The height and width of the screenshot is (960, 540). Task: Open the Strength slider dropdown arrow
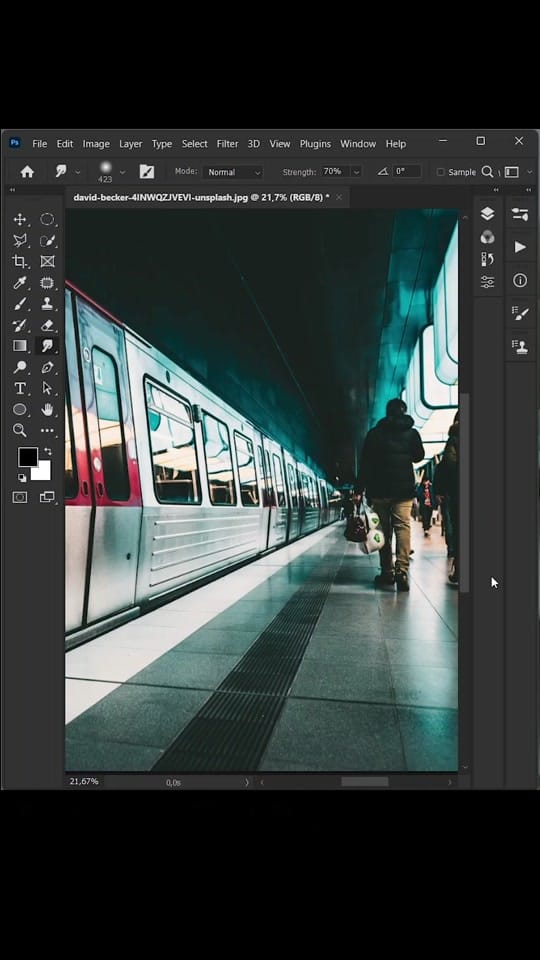[x=356, y=172]
